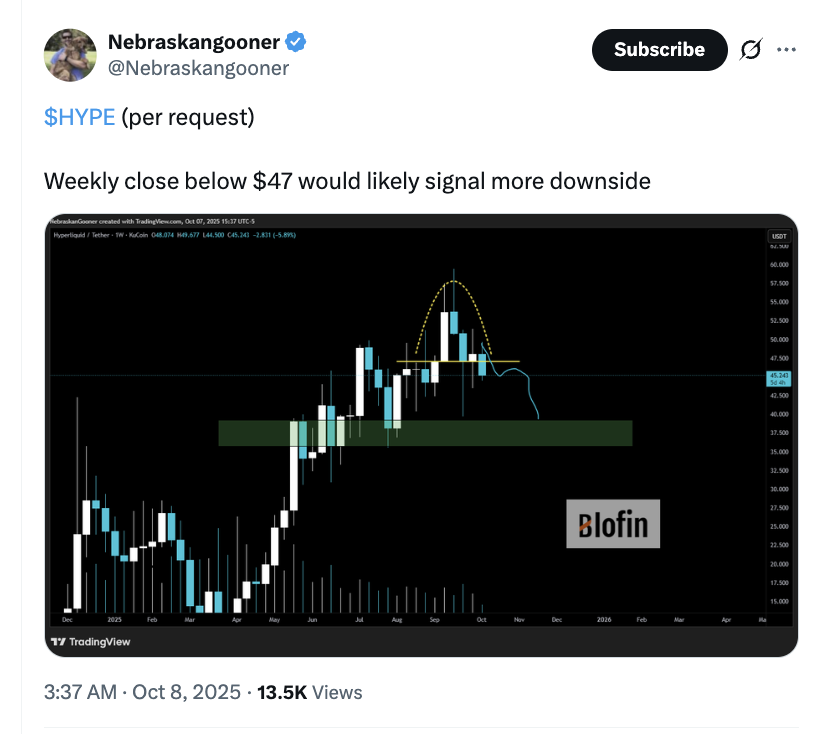820x734 pixels.
Task: Click the Nebraskangooner display name
Action: click(x=194, y=42)
